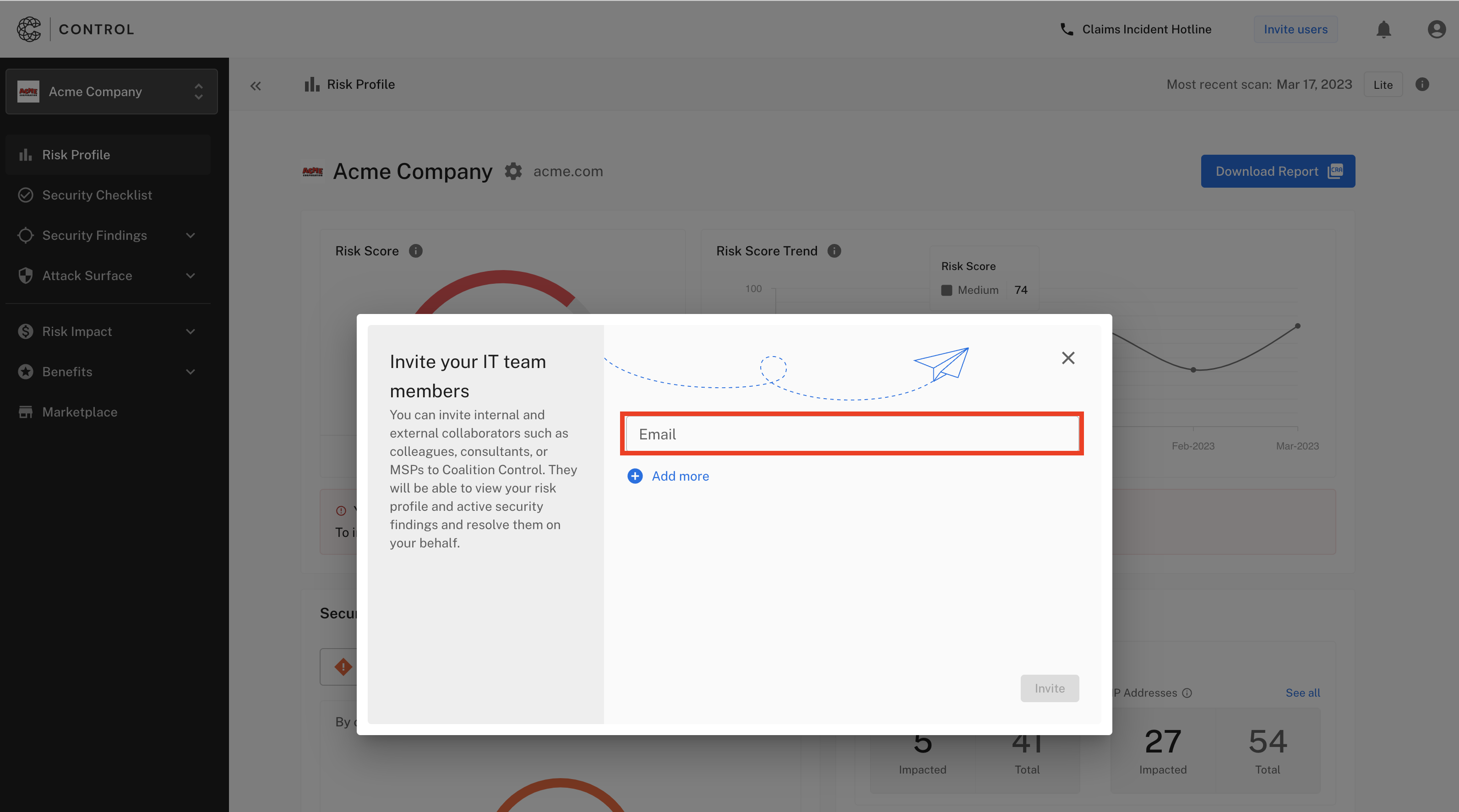
Task: Click the Security Checklist checkmark icon
Action: [26, 195]
